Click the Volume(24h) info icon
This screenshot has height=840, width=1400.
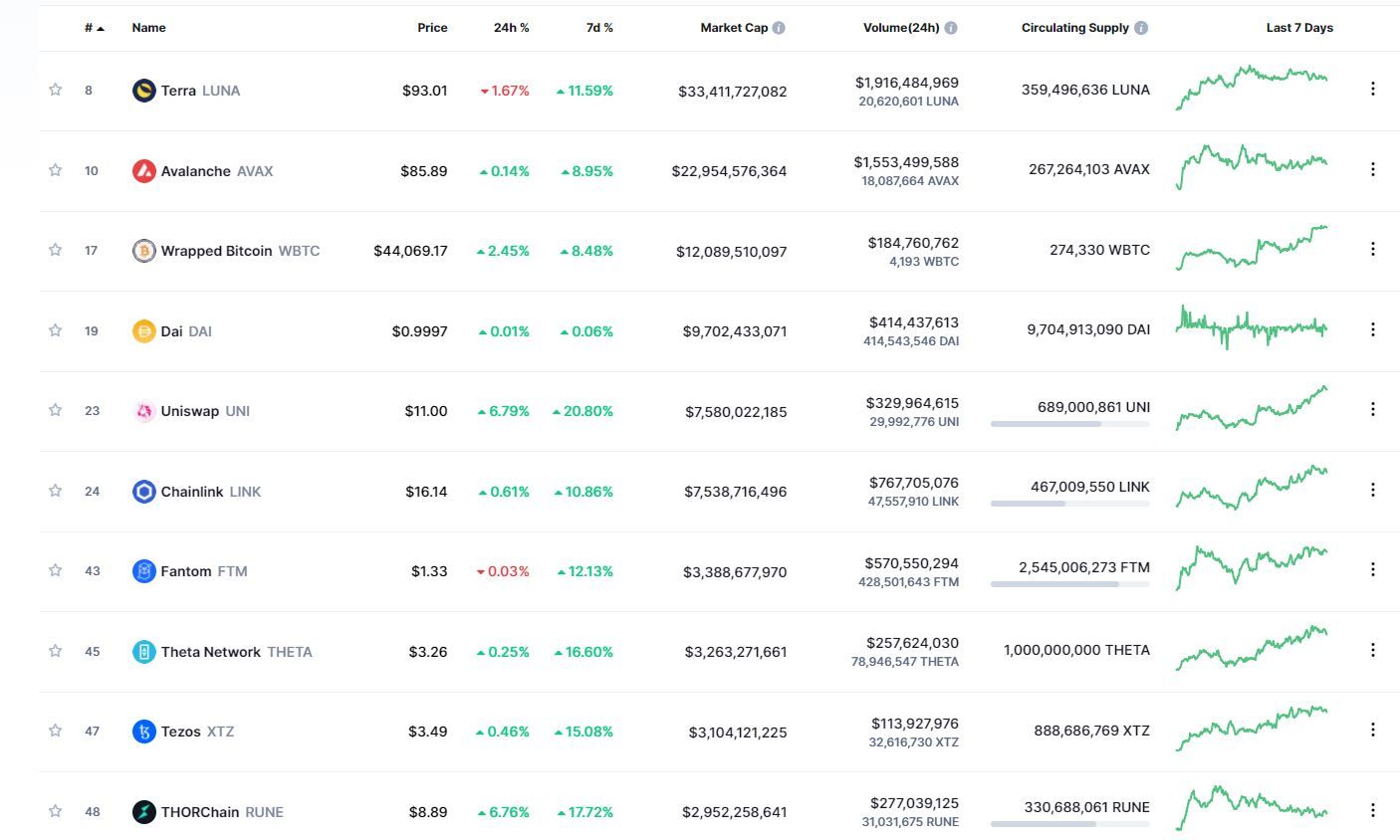(x=951, y=28)
